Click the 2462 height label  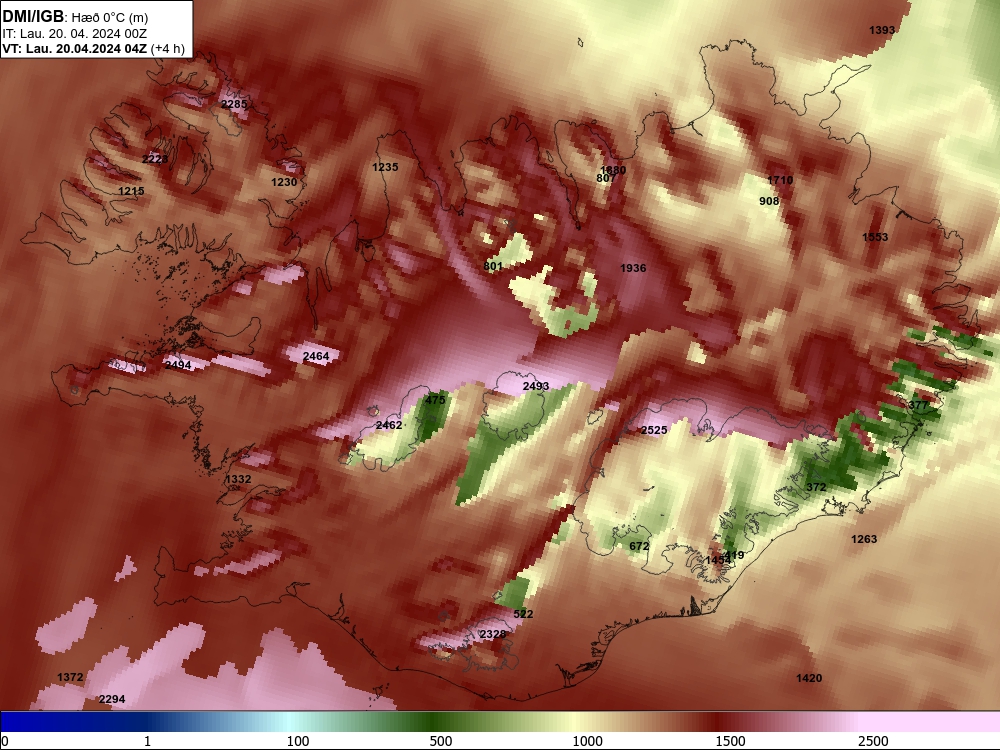[389, 425]
